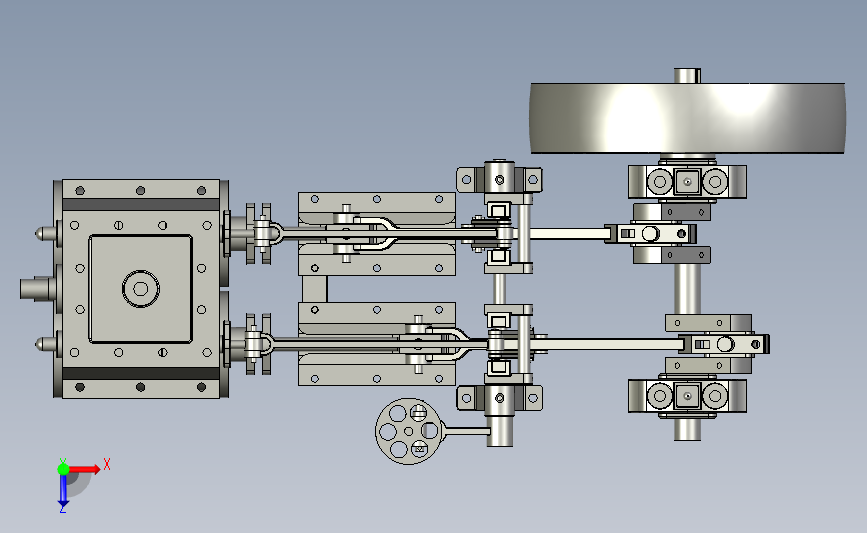Select the handwheel with round holes
The height and width of the screenshot is (533, 867).
[x=410, y=431]
